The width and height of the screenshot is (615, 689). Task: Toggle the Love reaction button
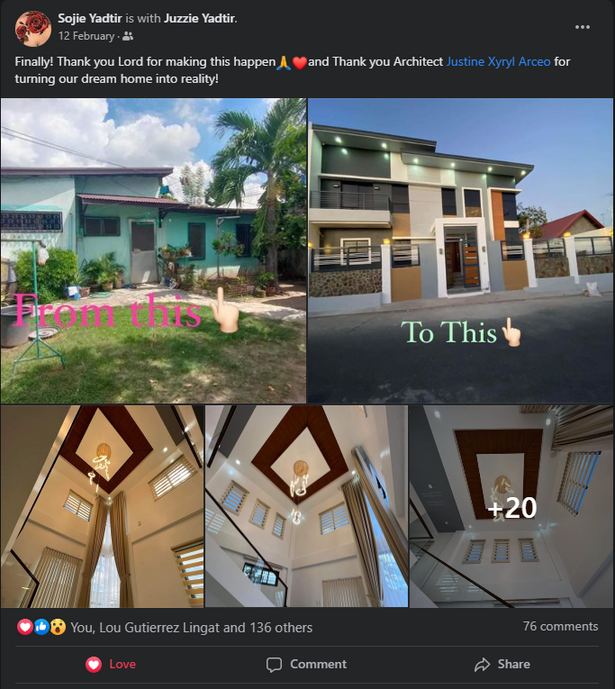pyautogui.click(x=111, y=664)
